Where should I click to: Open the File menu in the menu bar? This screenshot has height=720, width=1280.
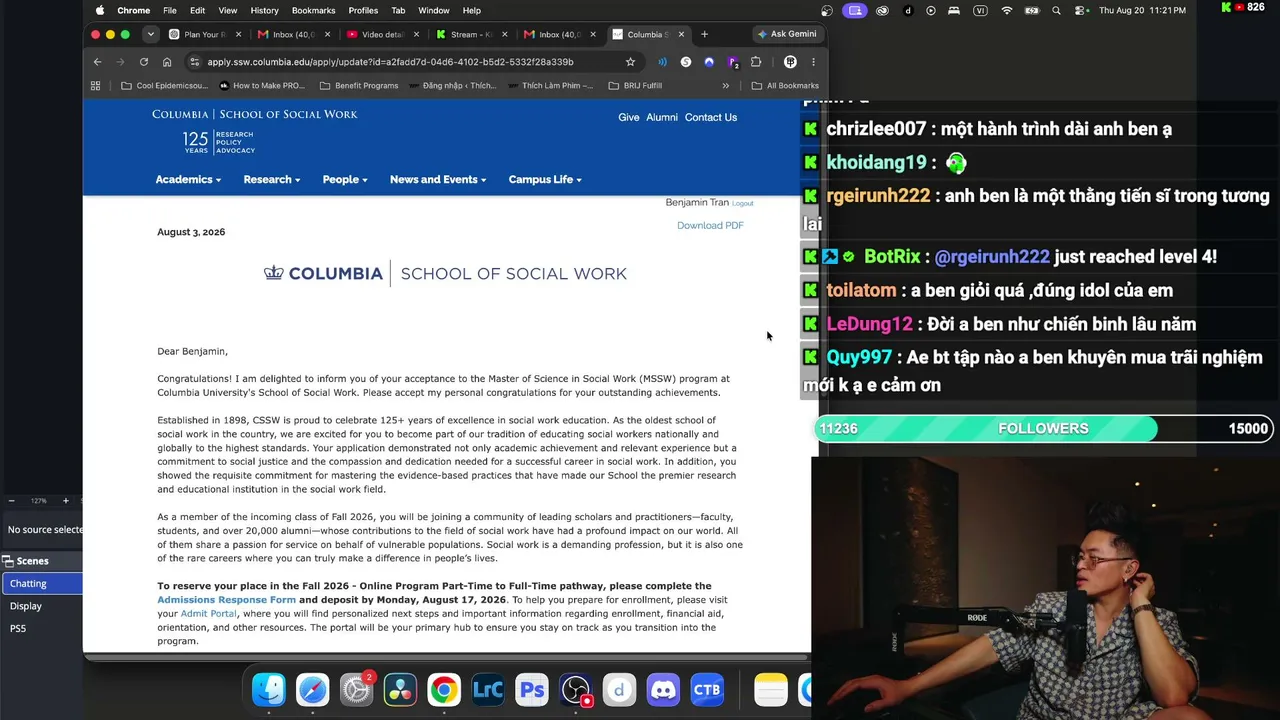(170, 10)
